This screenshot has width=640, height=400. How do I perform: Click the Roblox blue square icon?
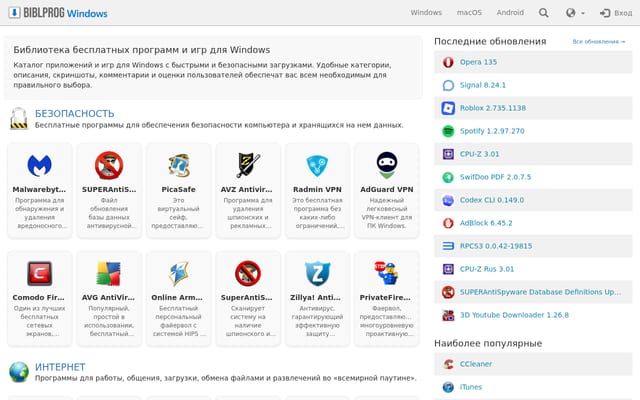pyautogui.click(x=448, y=108)
